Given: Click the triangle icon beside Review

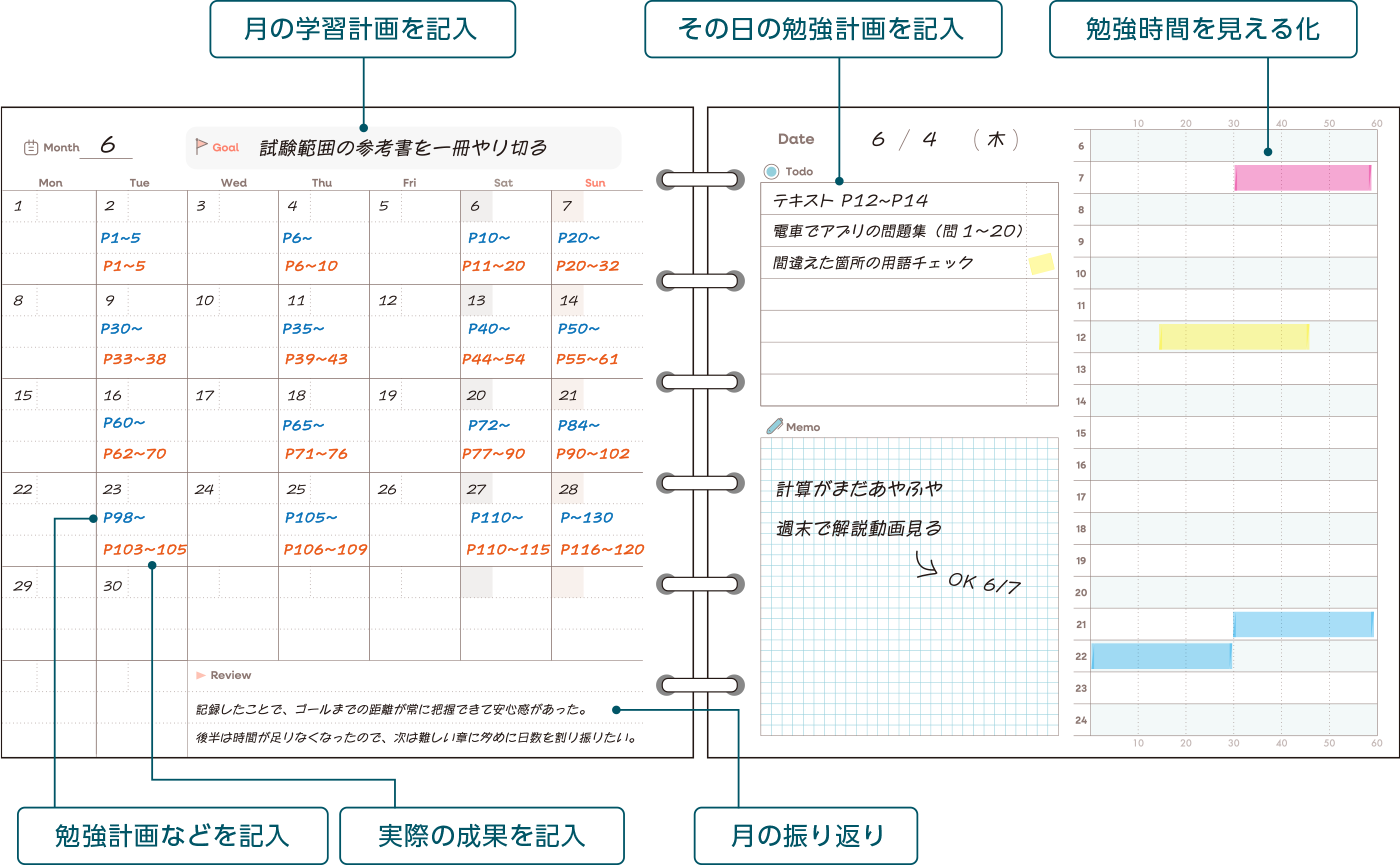Looking at the screenshot, I should coord(201,675).
